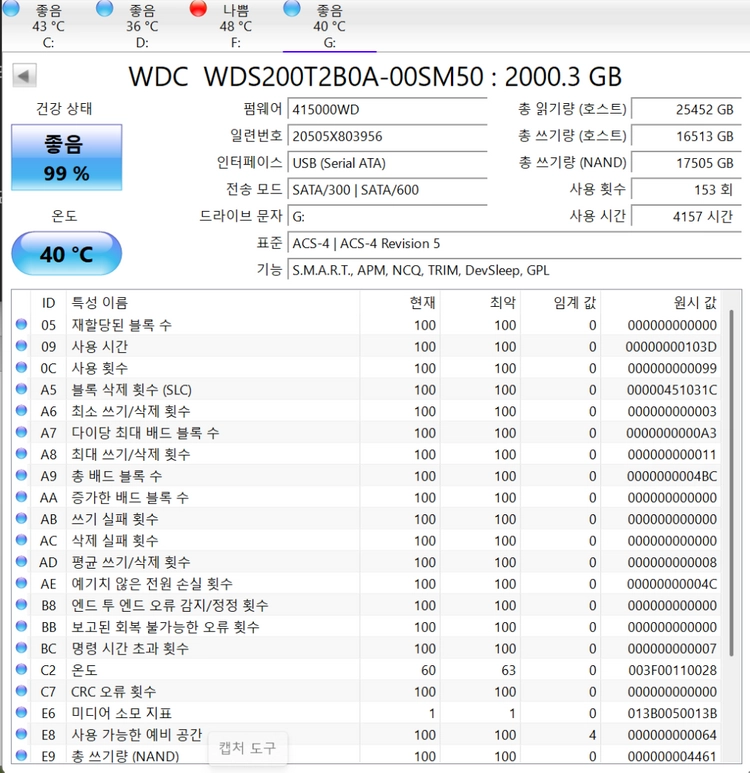Image resolution: width=750 pixels, height=773 pixels.
Task: Click status orb of attribute 05 row
Action: [21, 324]
